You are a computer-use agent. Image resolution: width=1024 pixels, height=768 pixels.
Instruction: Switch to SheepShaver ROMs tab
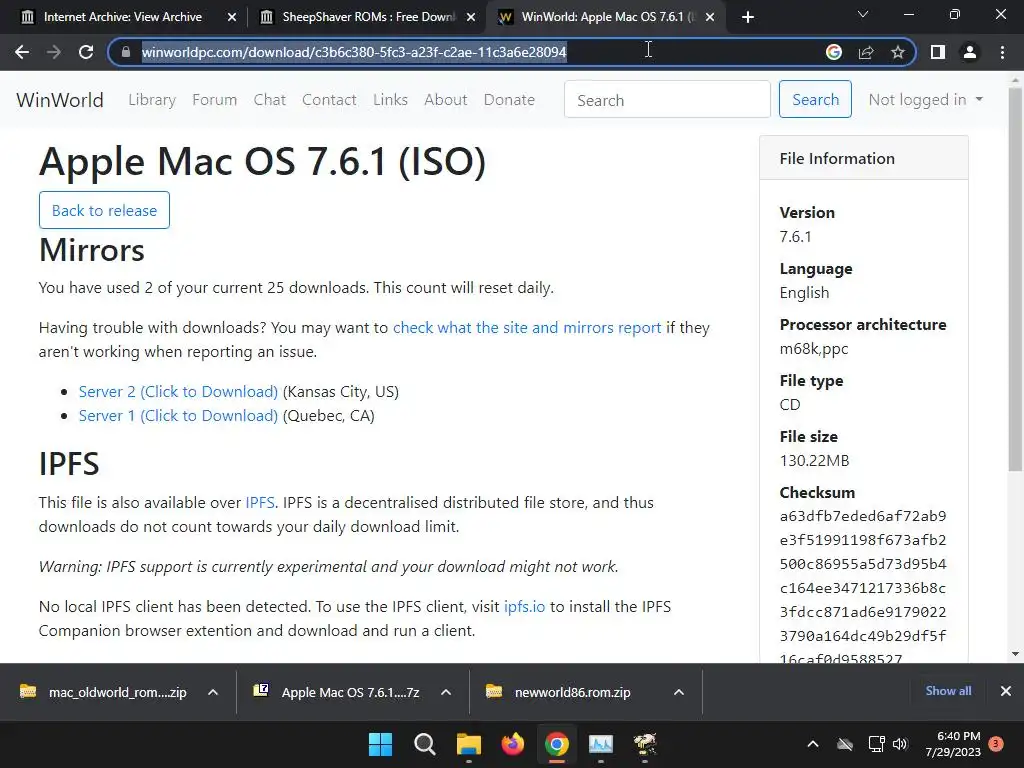pos(368,17)
